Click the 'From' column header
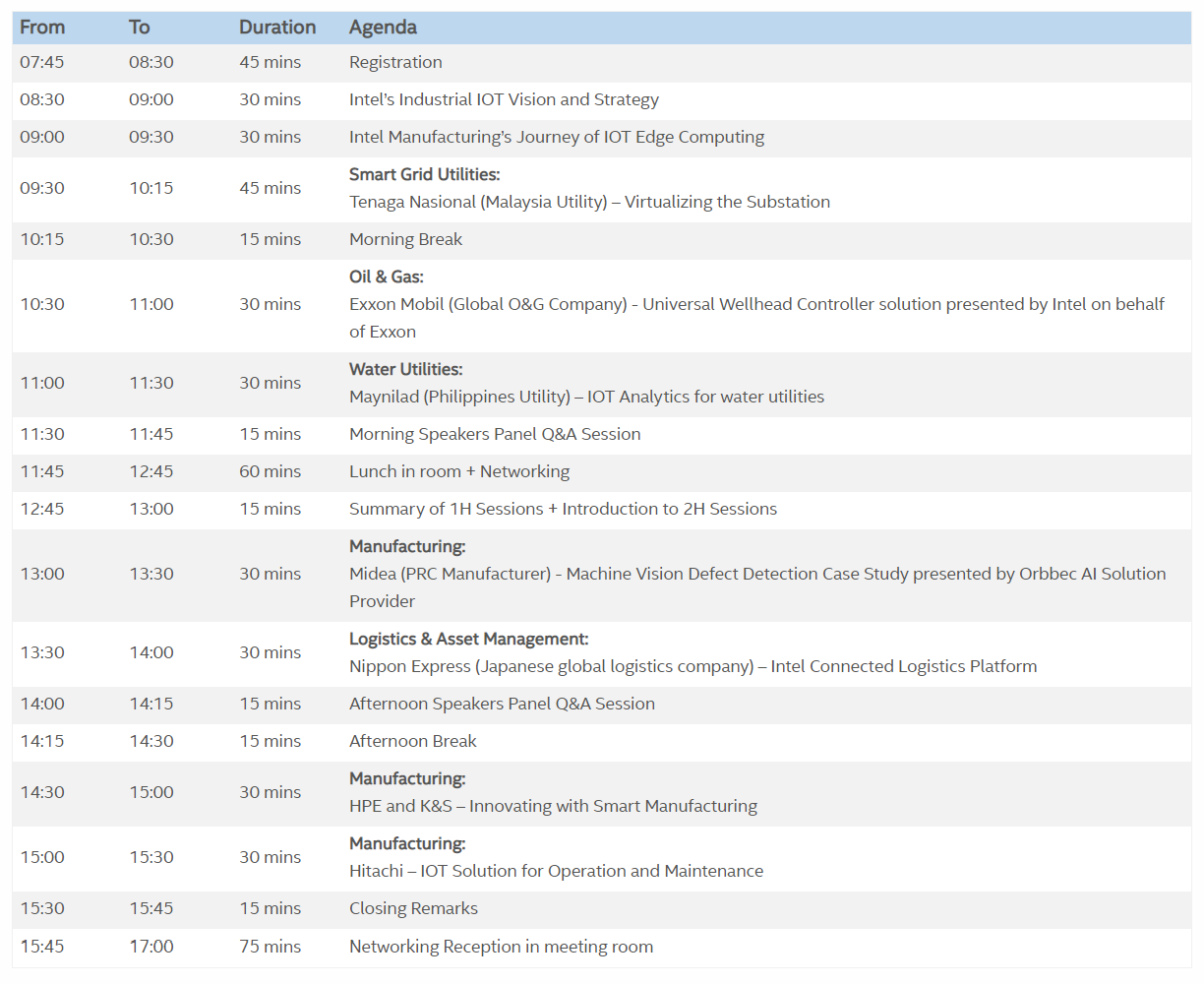The image size is (1204, 984). pos(42,28)
